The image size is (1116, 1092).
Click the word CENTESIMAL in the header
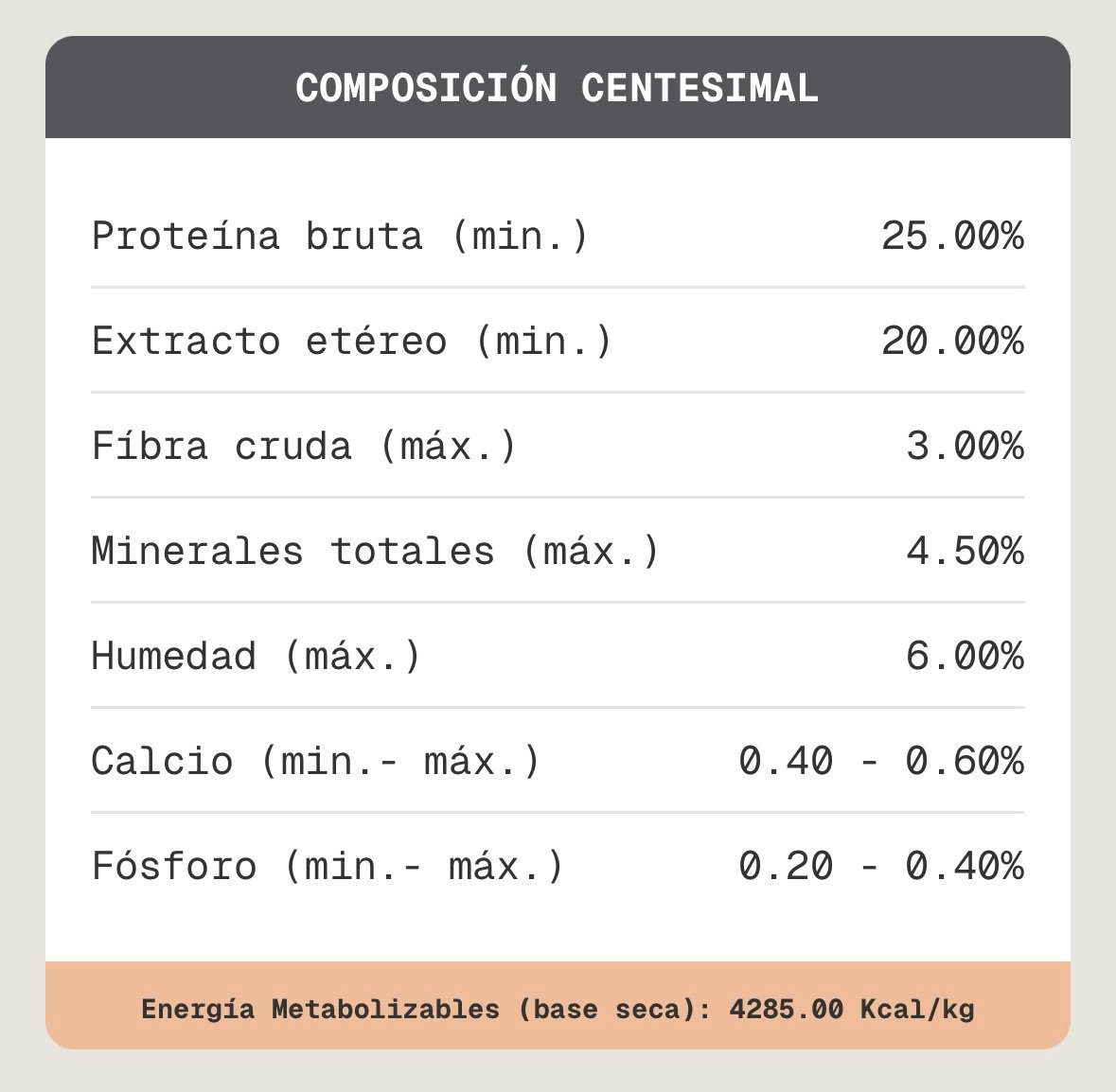pos(700,89)
